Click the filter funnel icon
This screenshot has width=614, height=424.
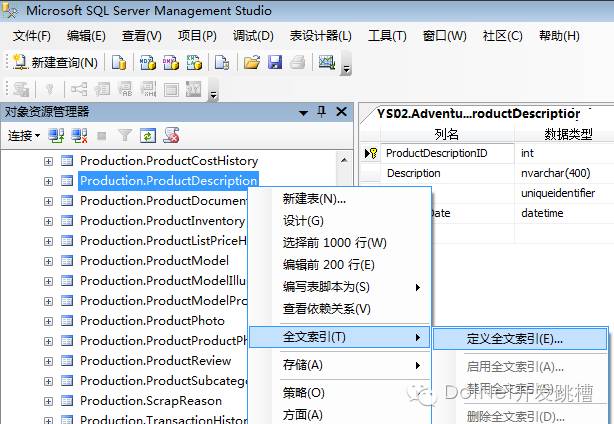(x=125, y=136)
